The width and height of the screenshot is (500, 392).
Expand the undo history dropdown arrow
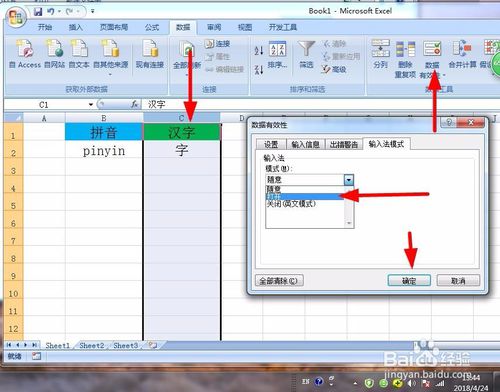click(59, 12)
